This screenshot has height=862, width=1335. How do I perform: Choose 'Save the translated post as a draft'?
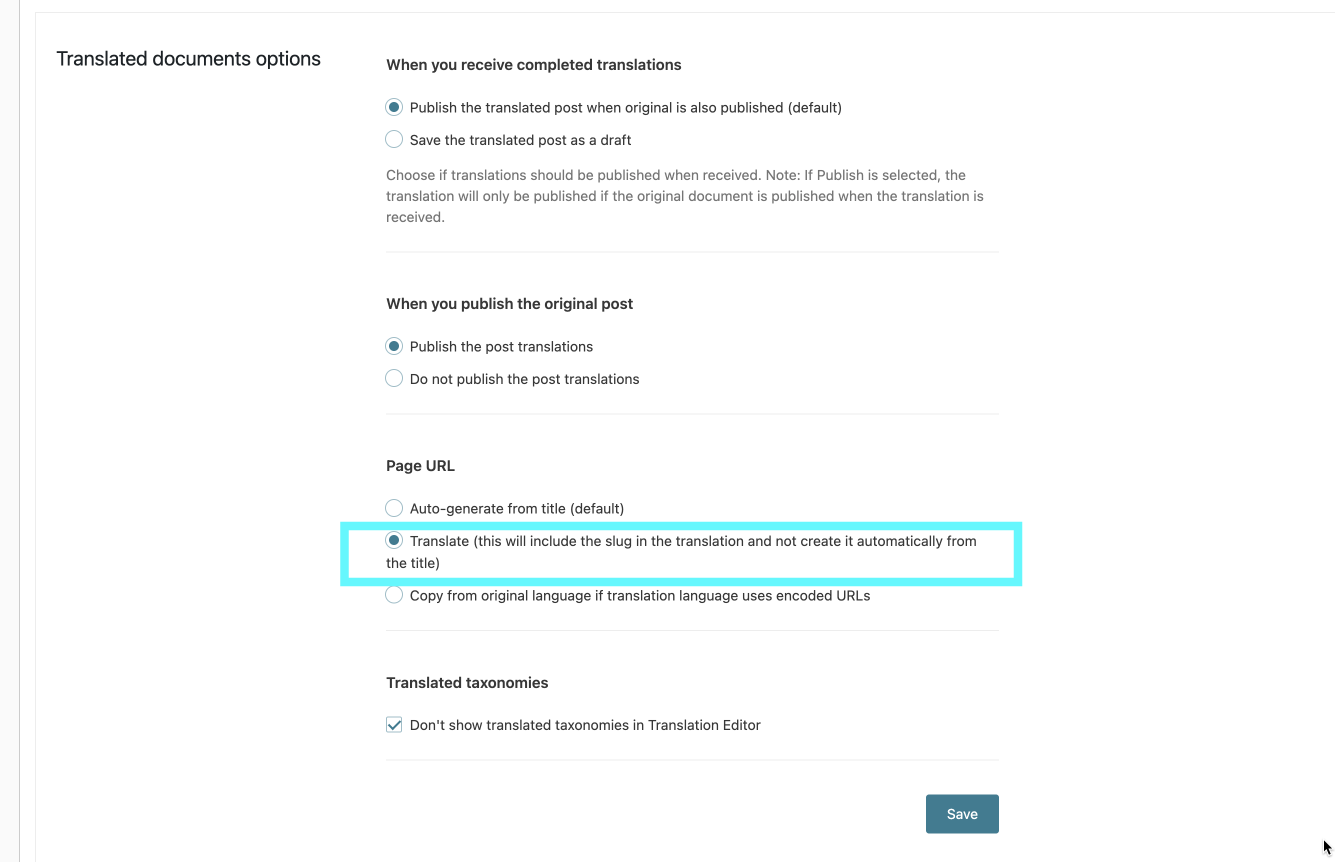394,140
